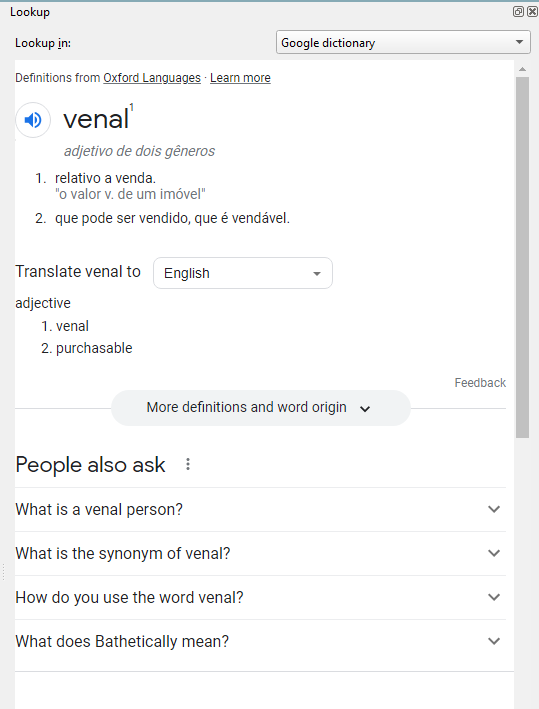Open the Google dictionary lookup dropdown
Viewport: 539px width, 709px height.
[403, 43]
